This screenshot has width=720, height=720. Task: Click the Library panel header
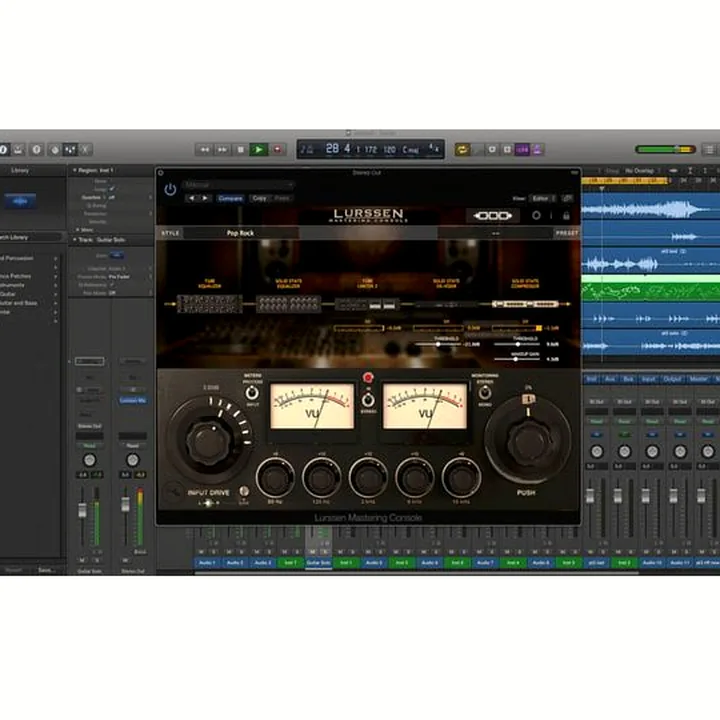[20, 170]
